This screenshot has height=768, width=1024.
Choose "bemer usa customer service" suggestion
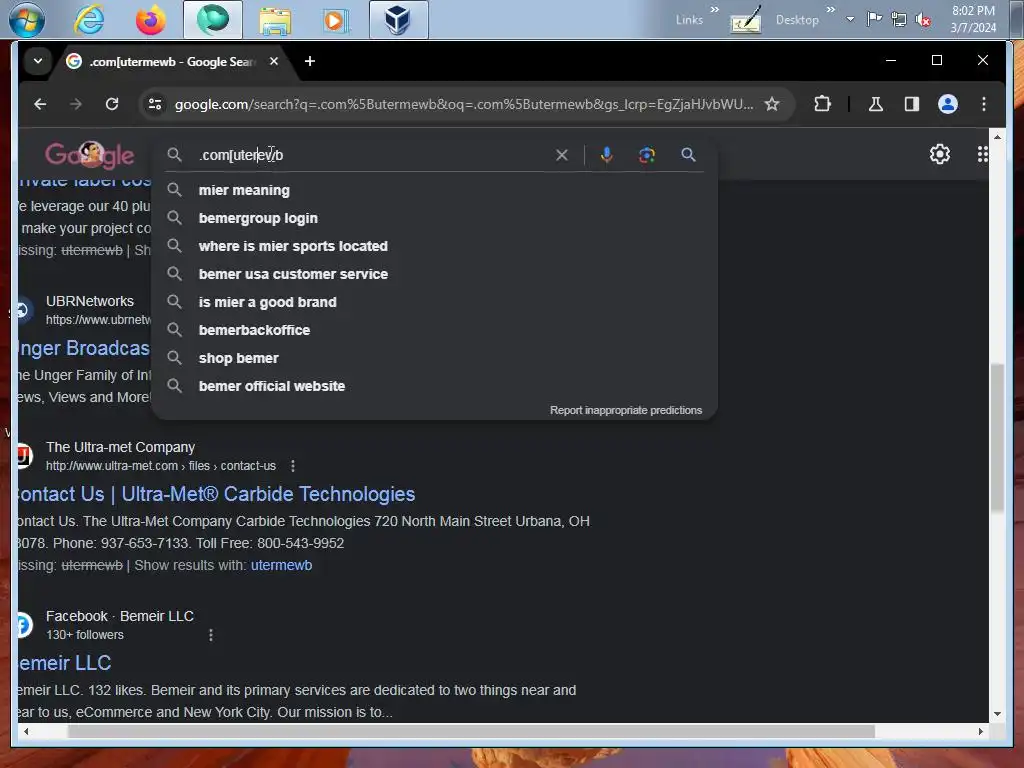tap(293, 274)
